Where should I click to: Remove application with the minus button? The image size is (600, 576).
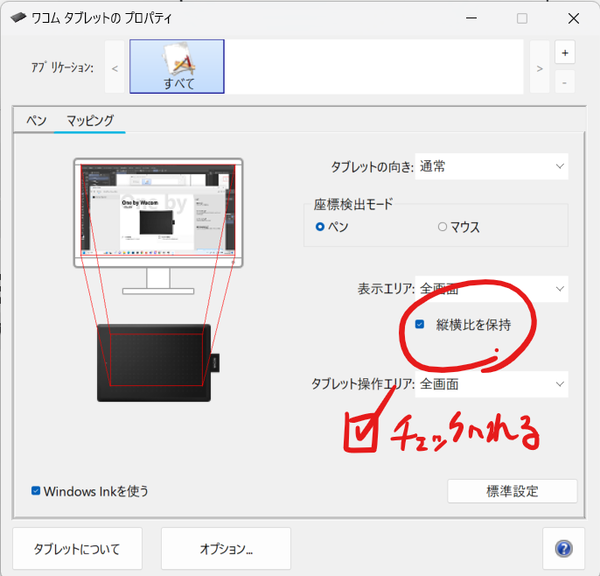click(565, 82)
